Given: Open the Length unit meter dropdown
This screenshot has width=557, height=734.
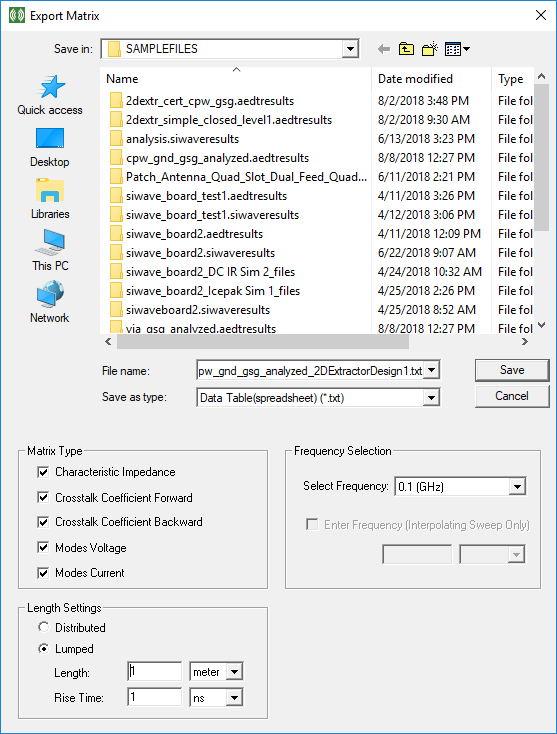Looking at the screenshot, I should (234, 672).
